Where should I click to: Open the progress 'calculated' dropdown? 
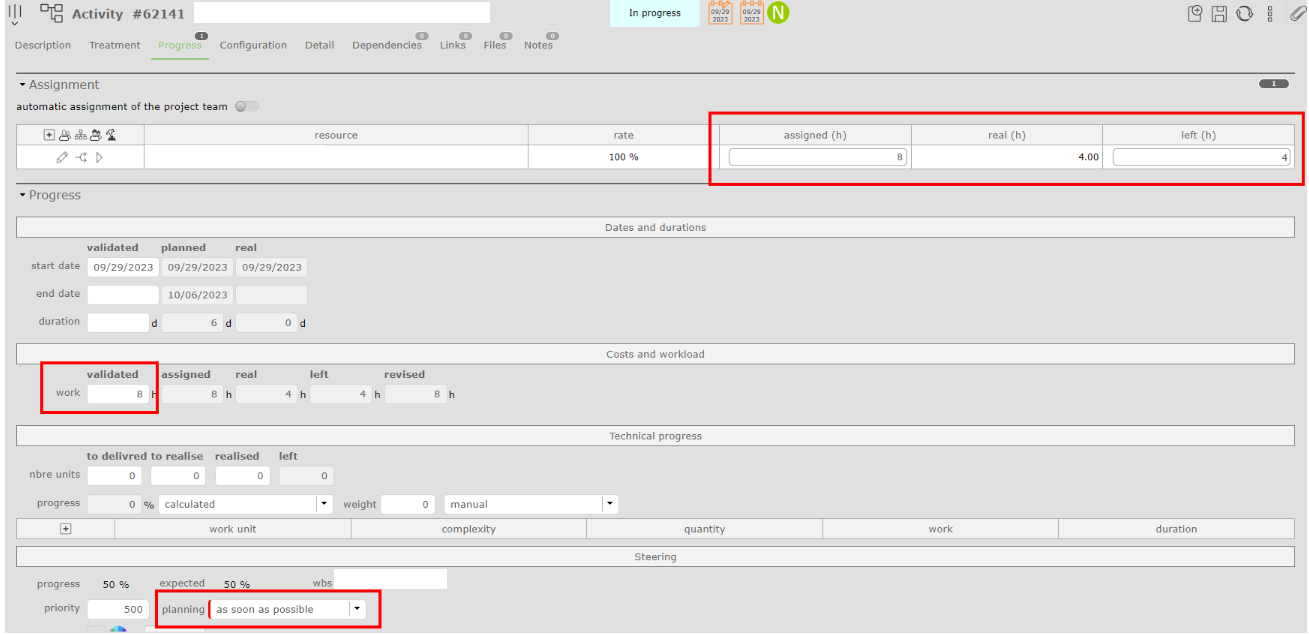pyautogui.click(x=324, y=504)
